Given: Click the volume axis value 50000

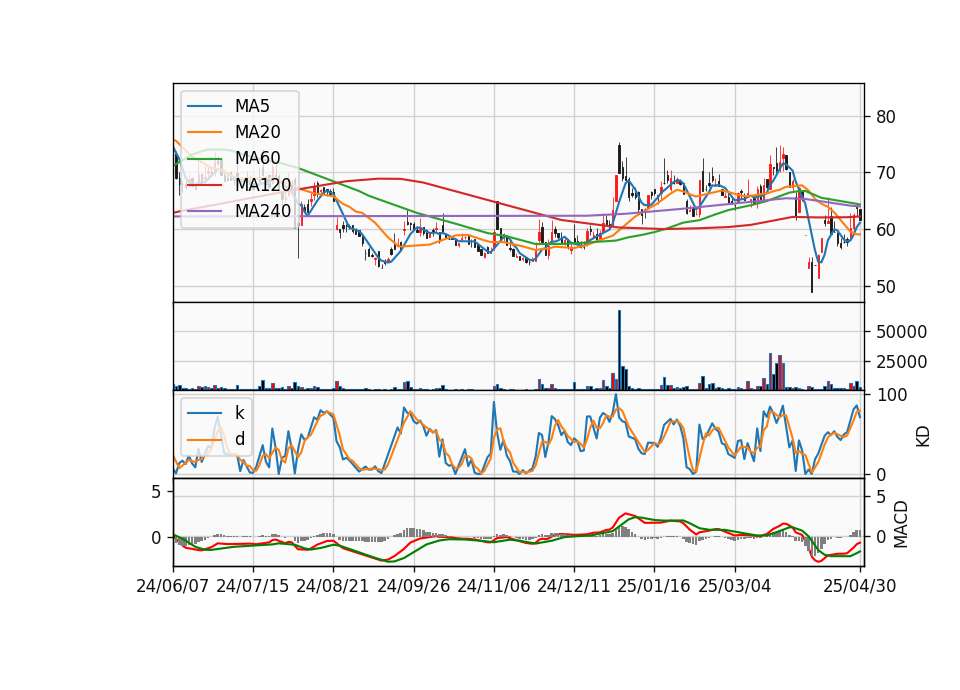Looking at the screenshot, I should click(x=901, y=332).
